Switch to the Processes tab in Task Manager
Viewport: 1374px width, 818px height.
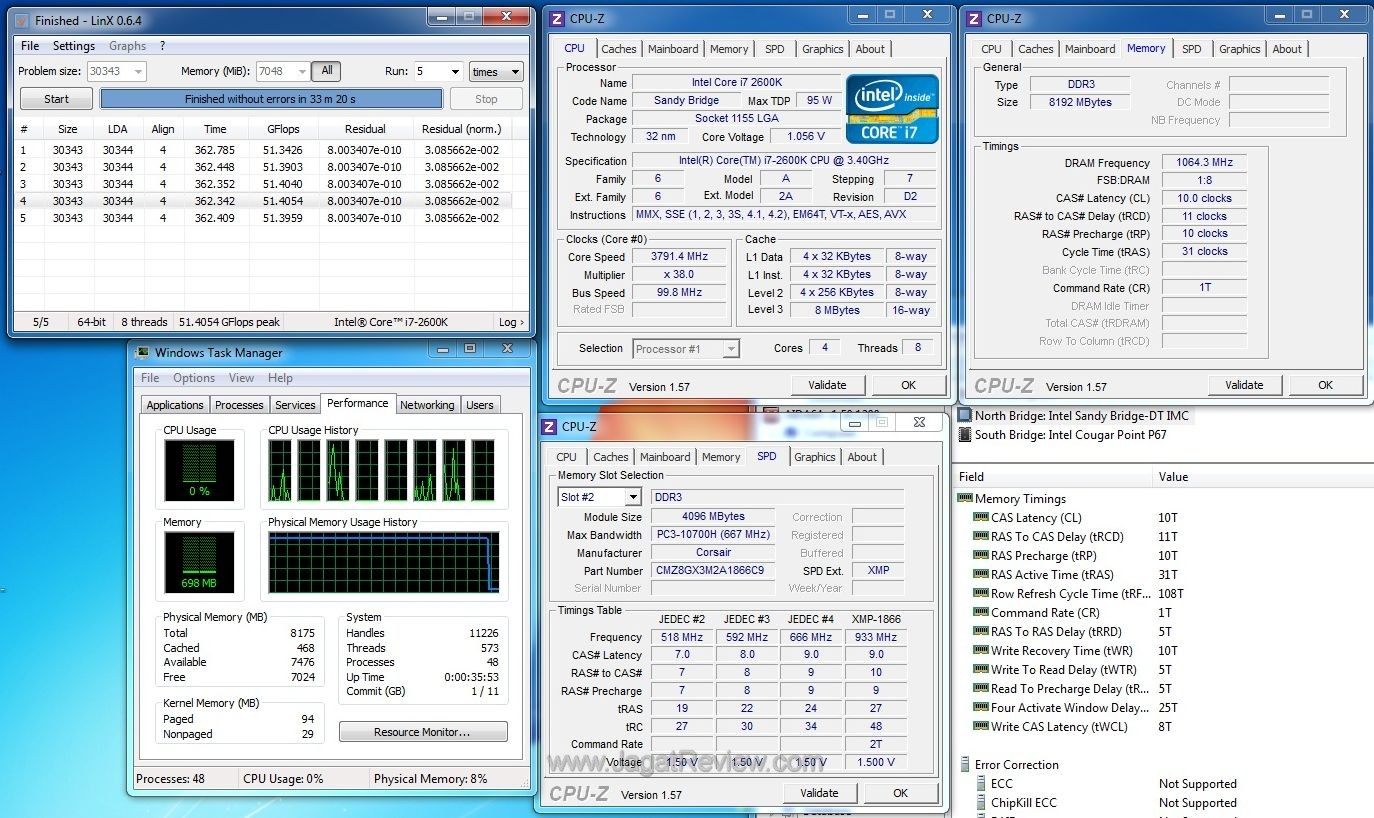[x=239, y=405]
